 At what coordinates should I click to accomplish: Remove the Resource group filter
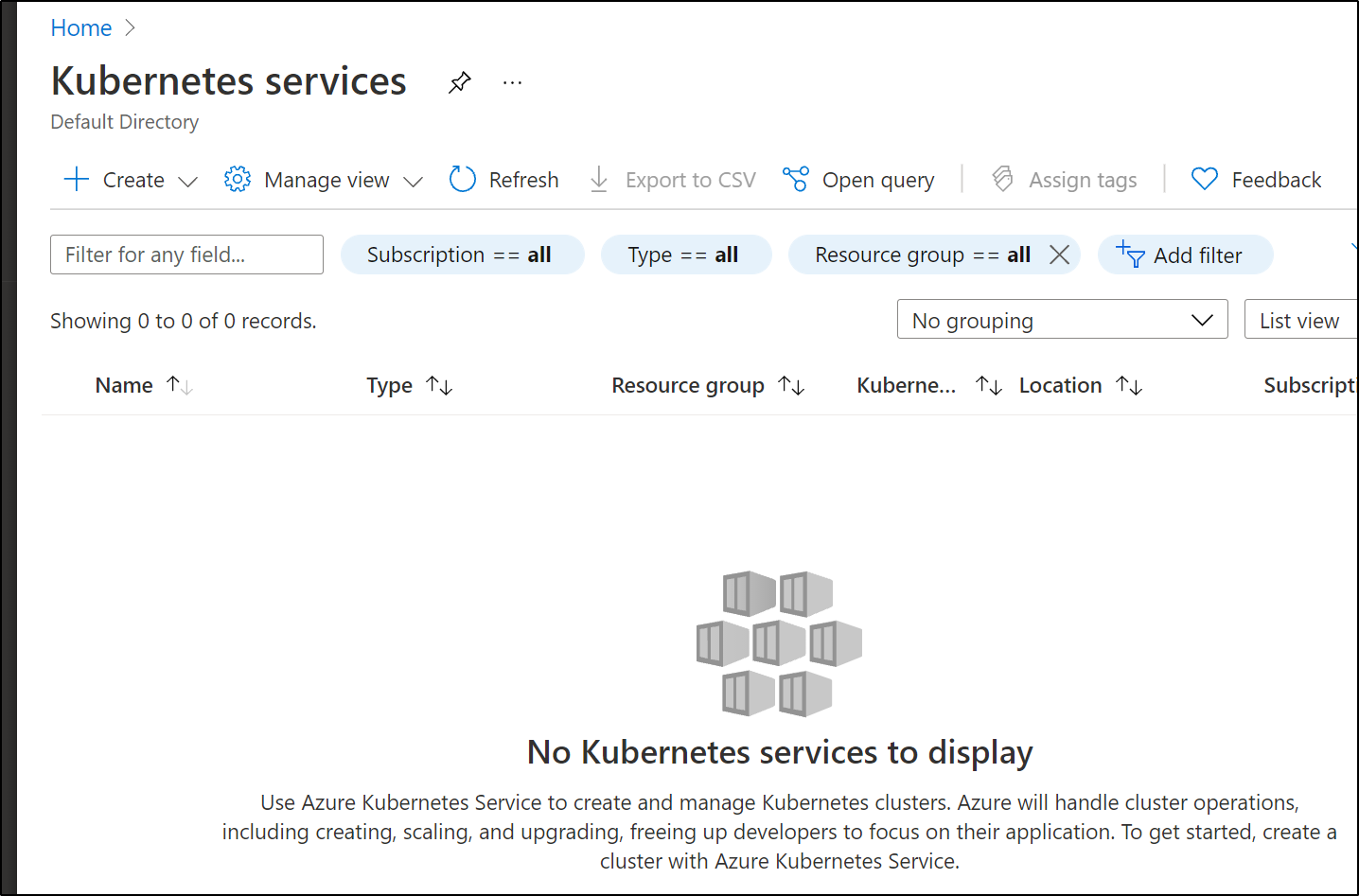1060,255
